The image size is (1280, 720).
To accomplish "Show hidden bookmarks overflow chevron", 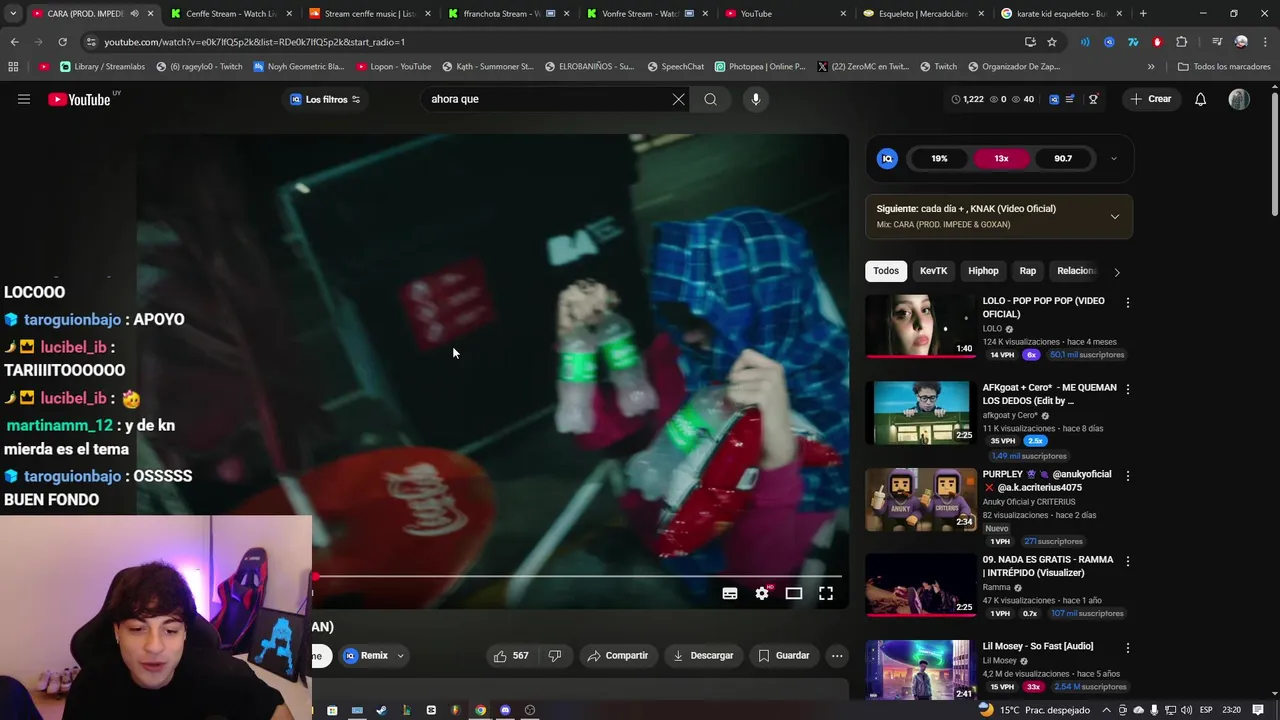I will click(x=1151, y=66).
